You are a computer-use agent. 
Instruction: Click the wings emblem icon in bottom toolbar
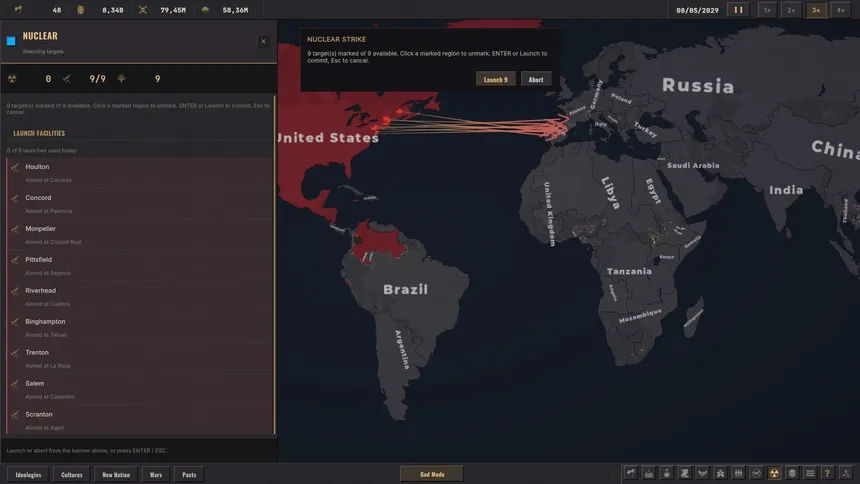pyautogui.click(x=703, y=473)
